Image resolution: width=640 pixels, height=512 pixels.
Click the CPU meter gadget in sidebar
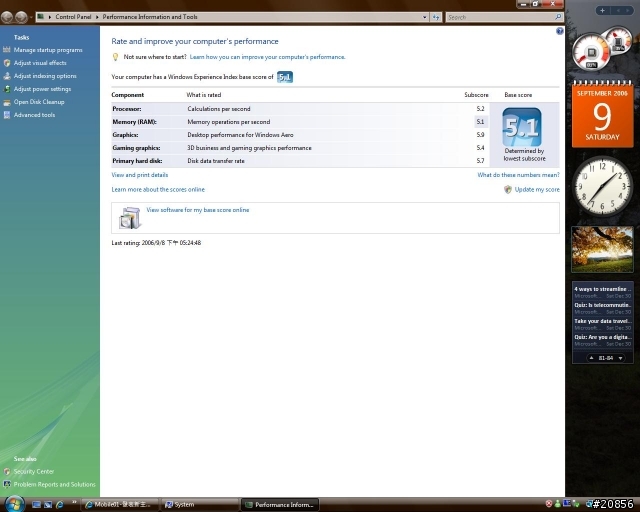(601, 47)
